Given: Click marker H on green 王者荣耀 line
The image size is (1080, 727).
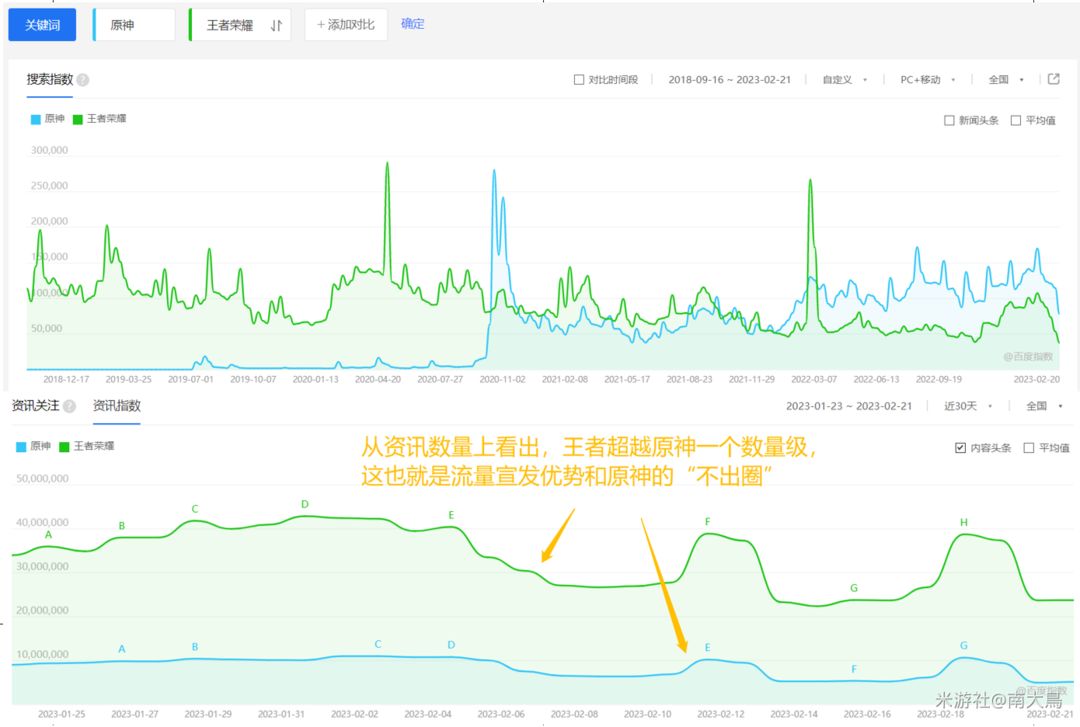Looking at the screenshot, I should tap(964, 522).
